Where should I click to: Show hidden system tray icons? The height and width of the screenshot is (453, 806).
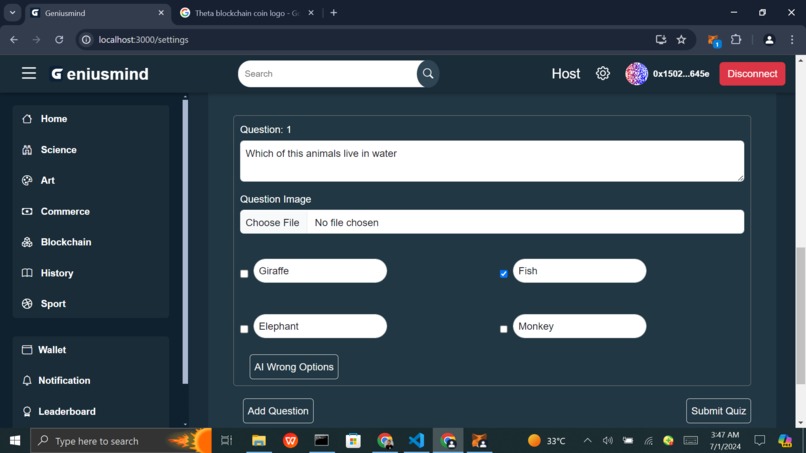pos(587,441)
